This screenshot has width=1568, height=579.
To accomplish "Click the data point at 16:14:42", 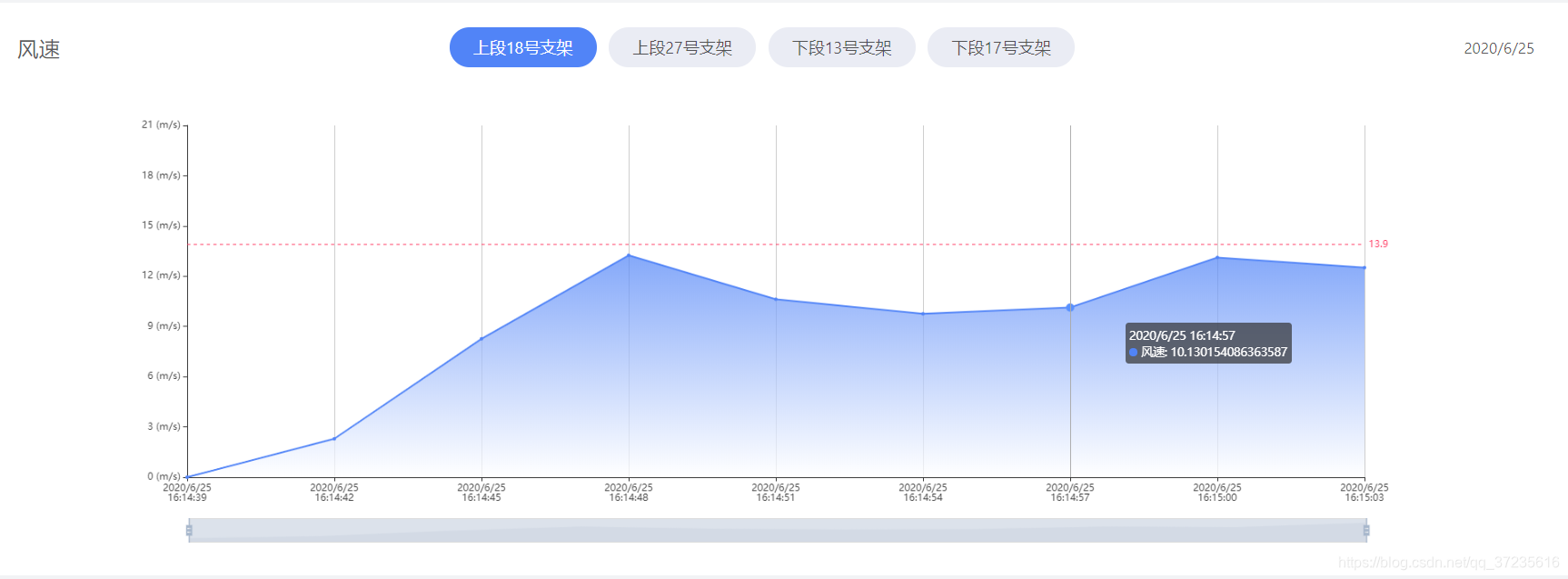I will click(334, 439).
